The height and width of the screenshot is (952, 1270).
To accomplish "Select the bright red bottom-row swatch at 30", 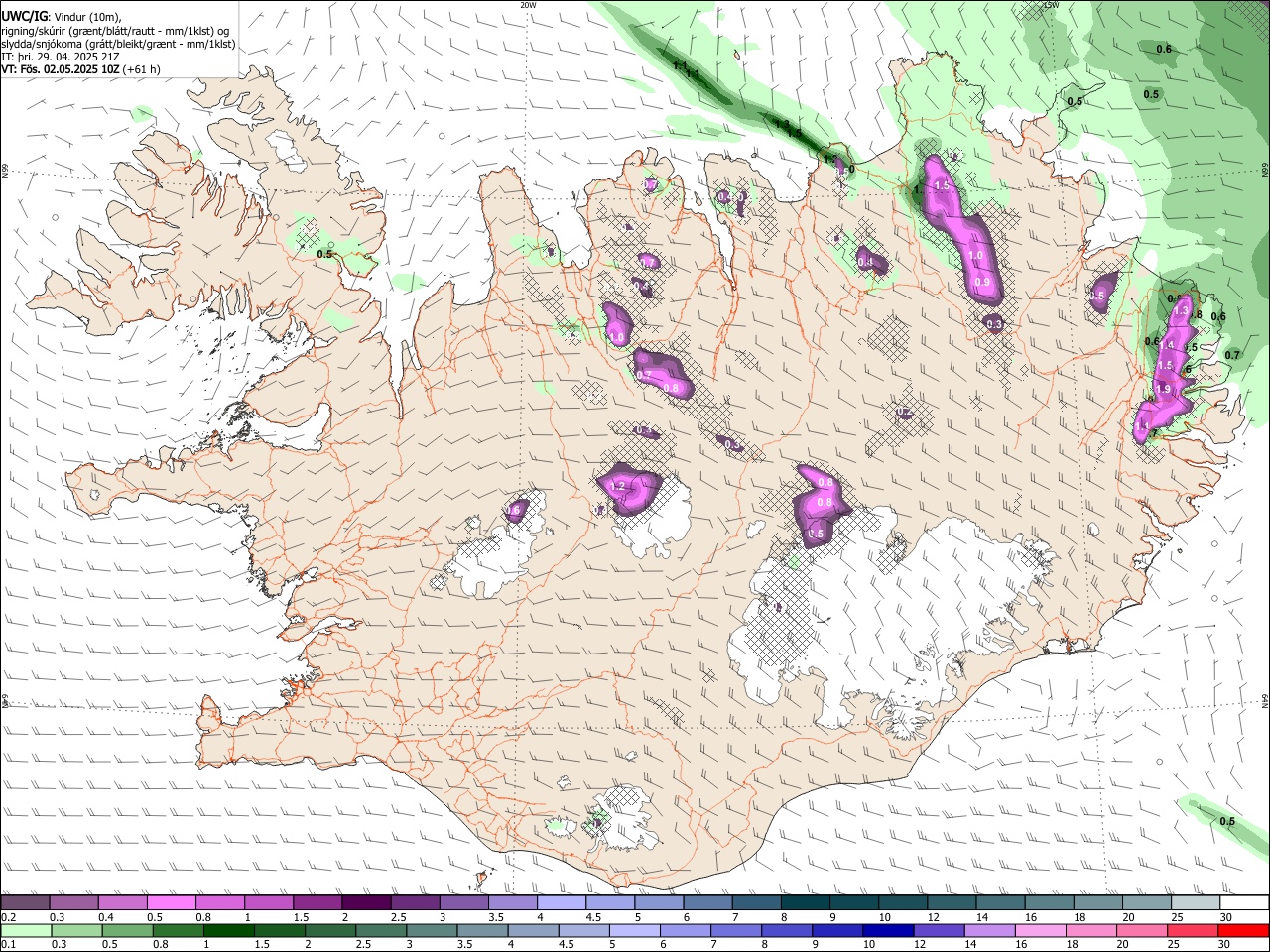I will [1243, 930].
